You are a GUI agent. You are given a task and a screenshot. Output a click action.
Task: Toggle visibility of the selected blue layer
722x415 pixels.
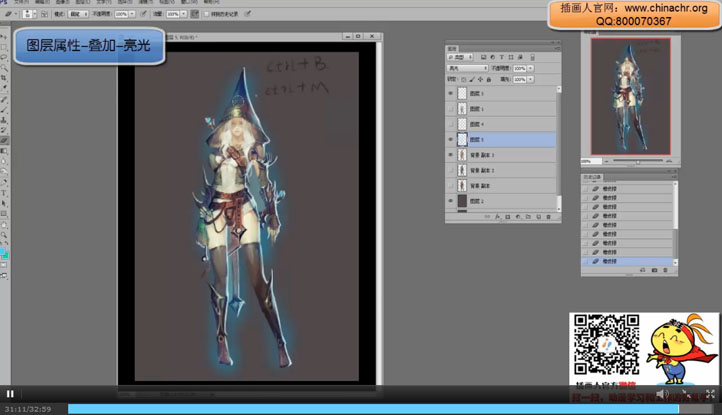pos(451,140)
